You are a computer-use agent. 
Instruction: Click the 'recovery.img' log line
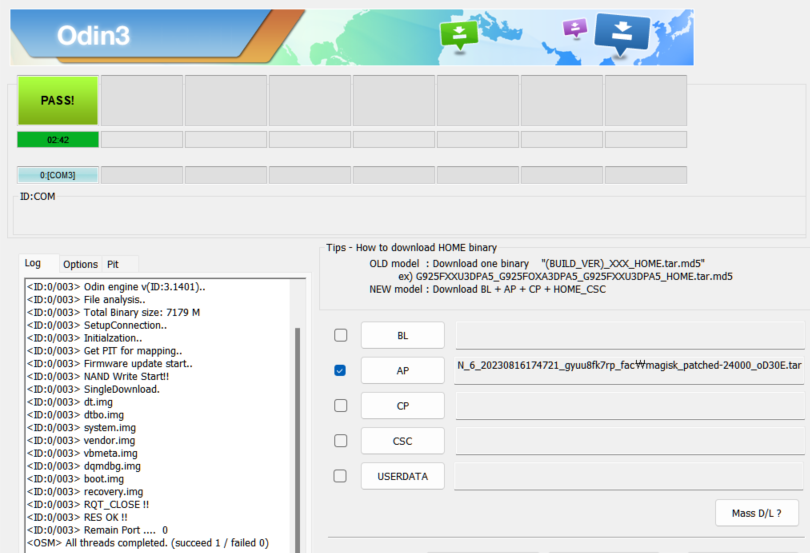85,491
